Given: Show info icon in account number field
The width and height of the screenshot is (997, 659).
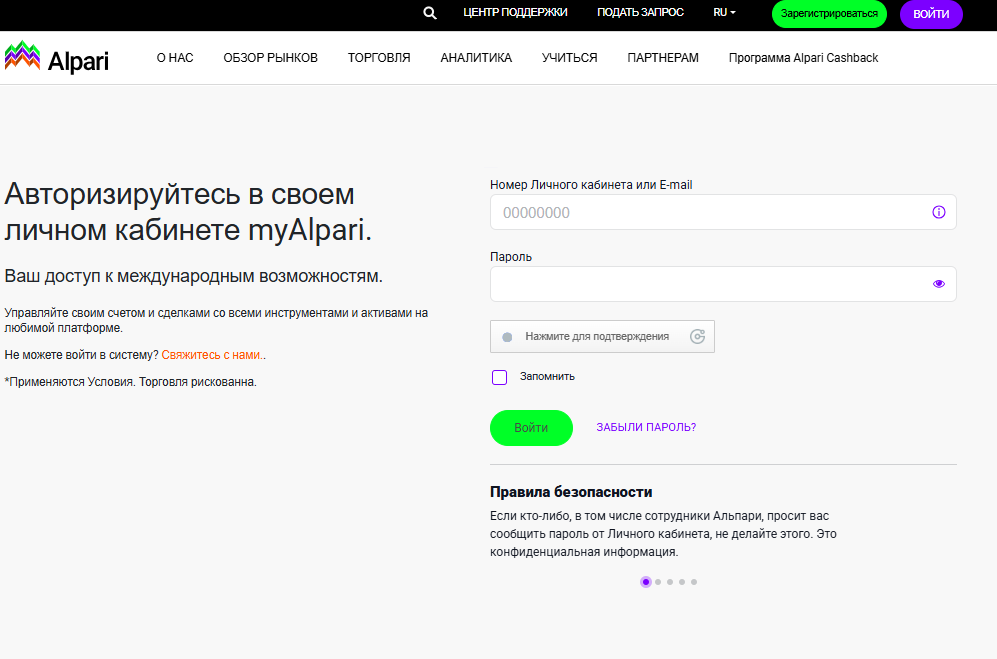Looking at the screenshot, I should click(939, 212).
